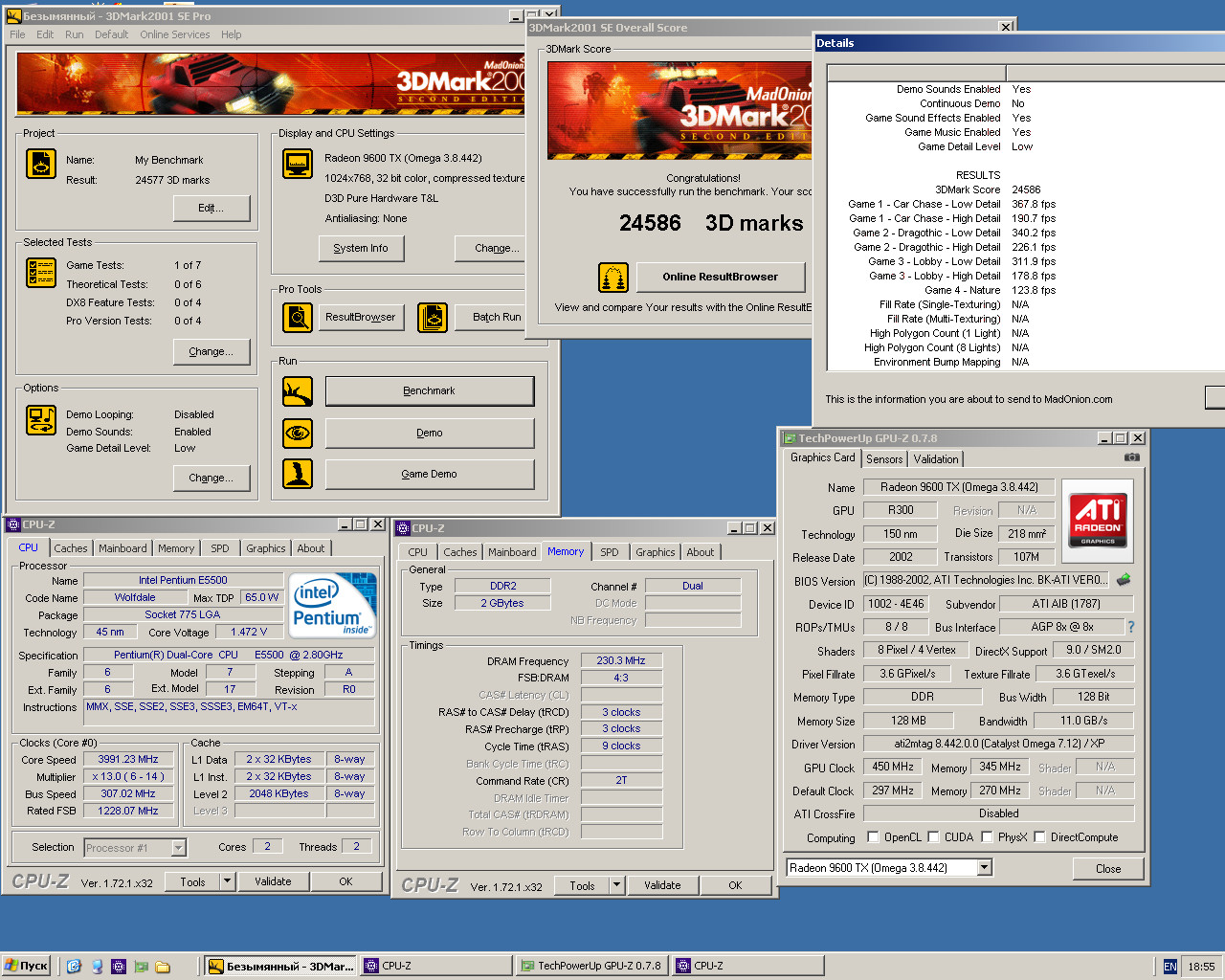Switch to Validation tab in GPU-Z

(x=936, y=459)
